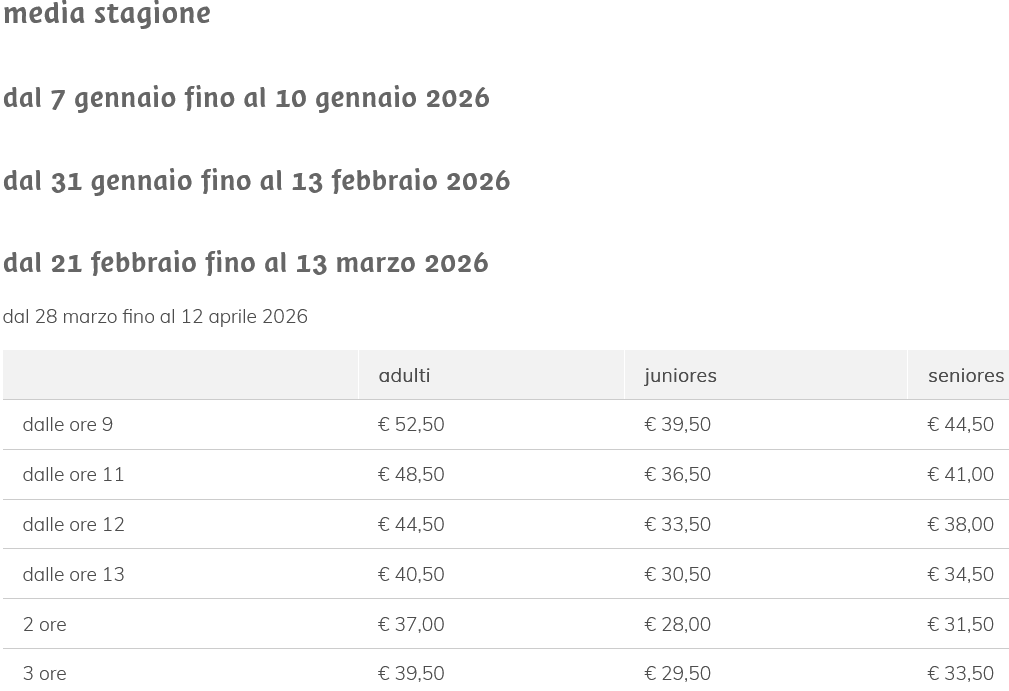This screenshot has height=691, width=1009.
Task: Click the "dalle ore 11" row label
Action: (73, 474)
